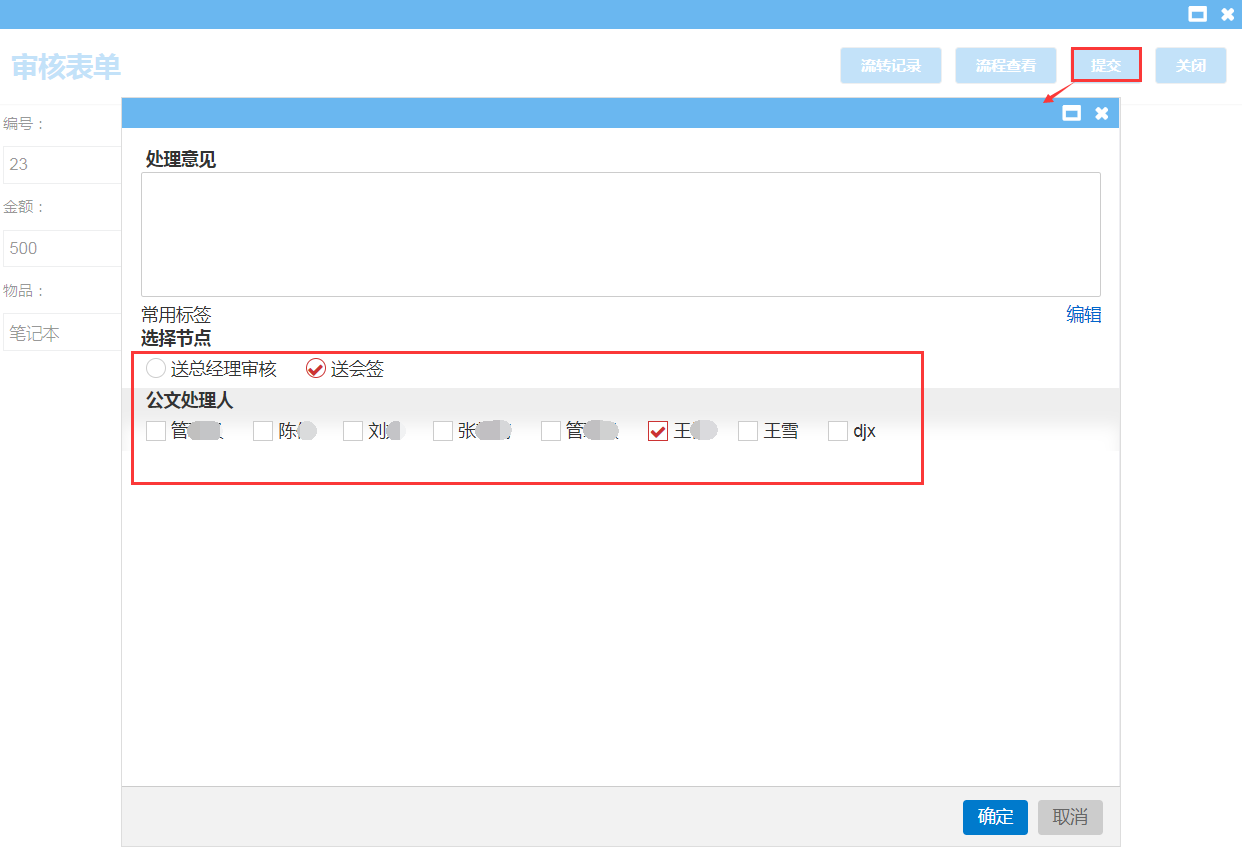This screenshot has height=850, width=1242.
Task: Maximize the outer 审核表单 window
Action: (1196, 14)
